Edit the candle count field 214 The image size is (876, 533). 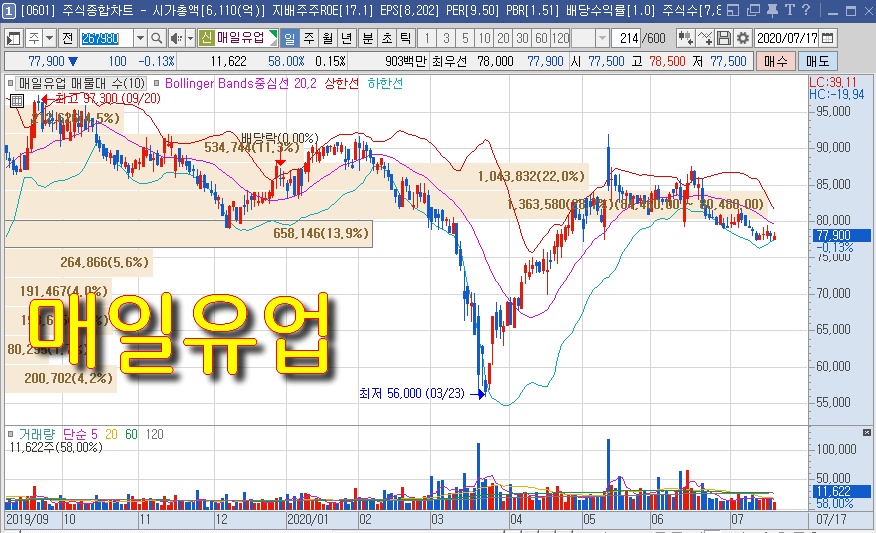626,39
